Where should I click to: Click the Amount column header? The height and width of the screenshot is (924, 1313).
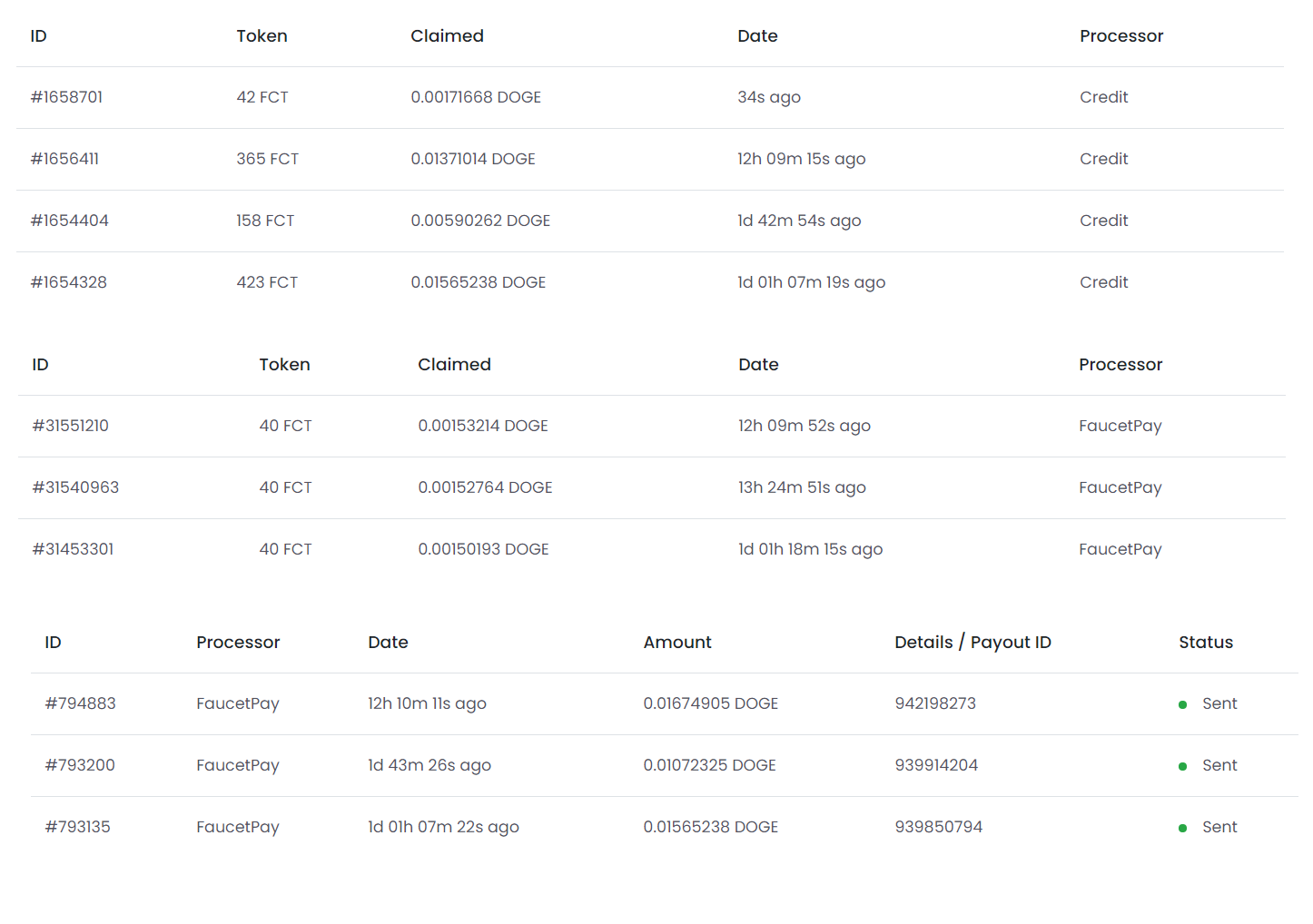(677, 643)
